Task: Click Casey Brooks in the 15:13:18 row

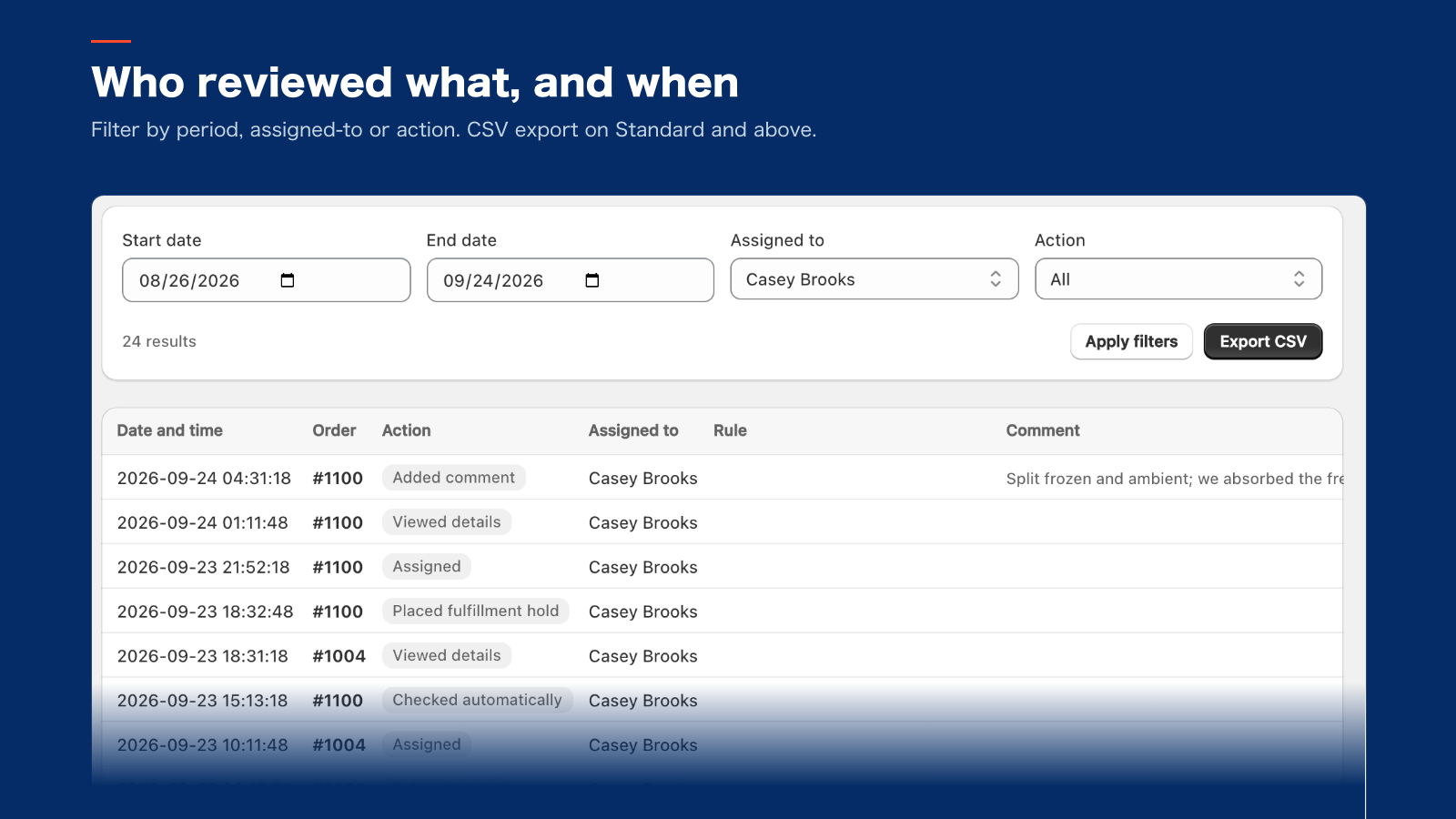Action: coord(643,701)
